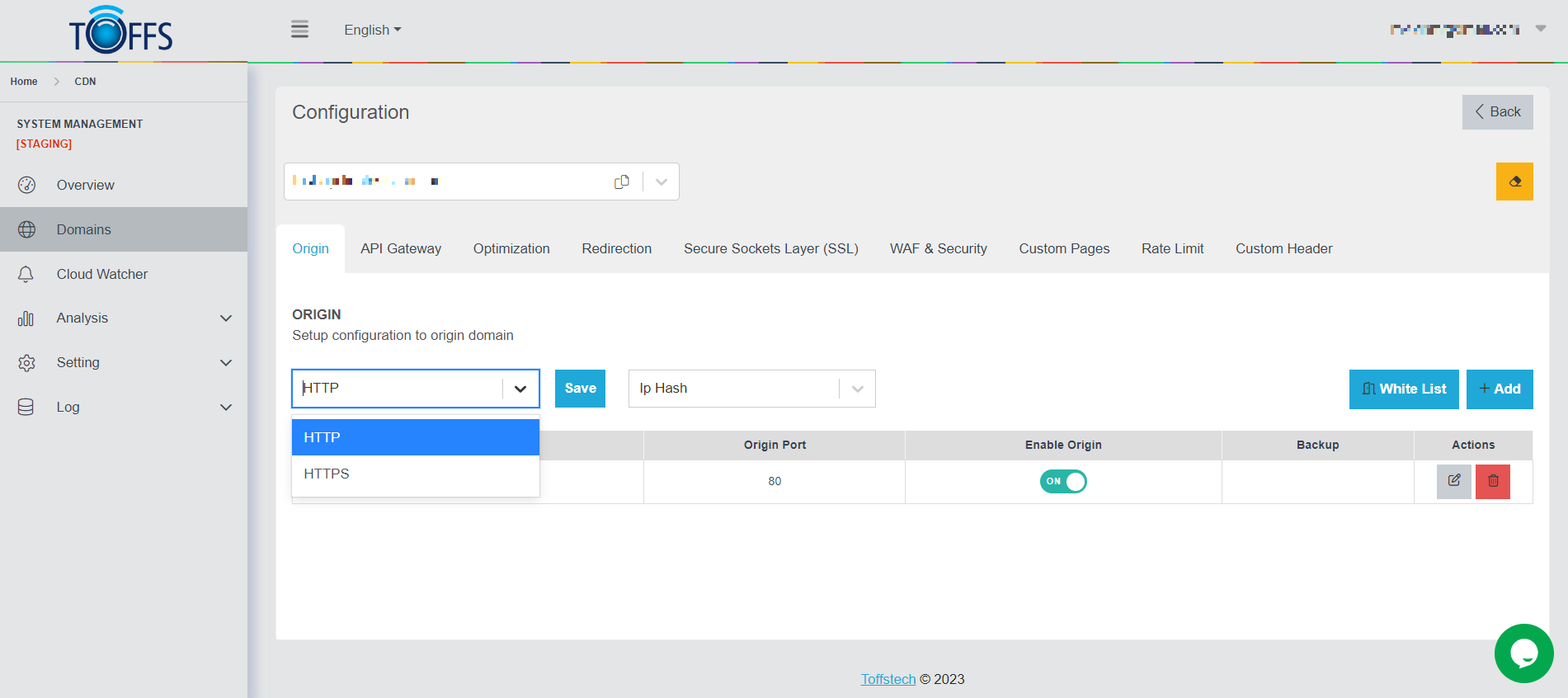Open the green chat bubble widget
Screen dimensions: 1568x698
[x=1523, y=653]
